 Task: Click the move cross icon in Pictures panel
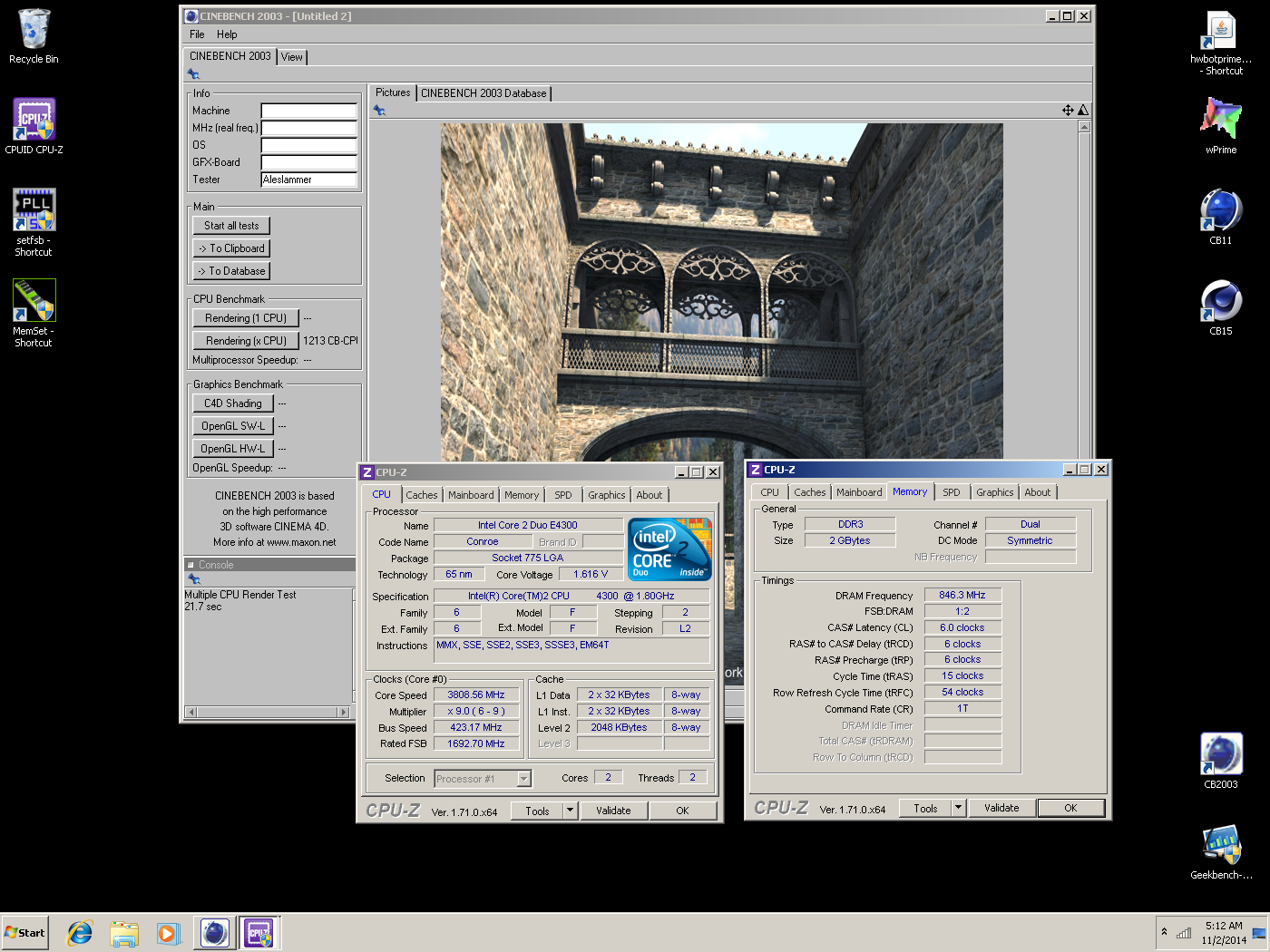coord(1068,111)
